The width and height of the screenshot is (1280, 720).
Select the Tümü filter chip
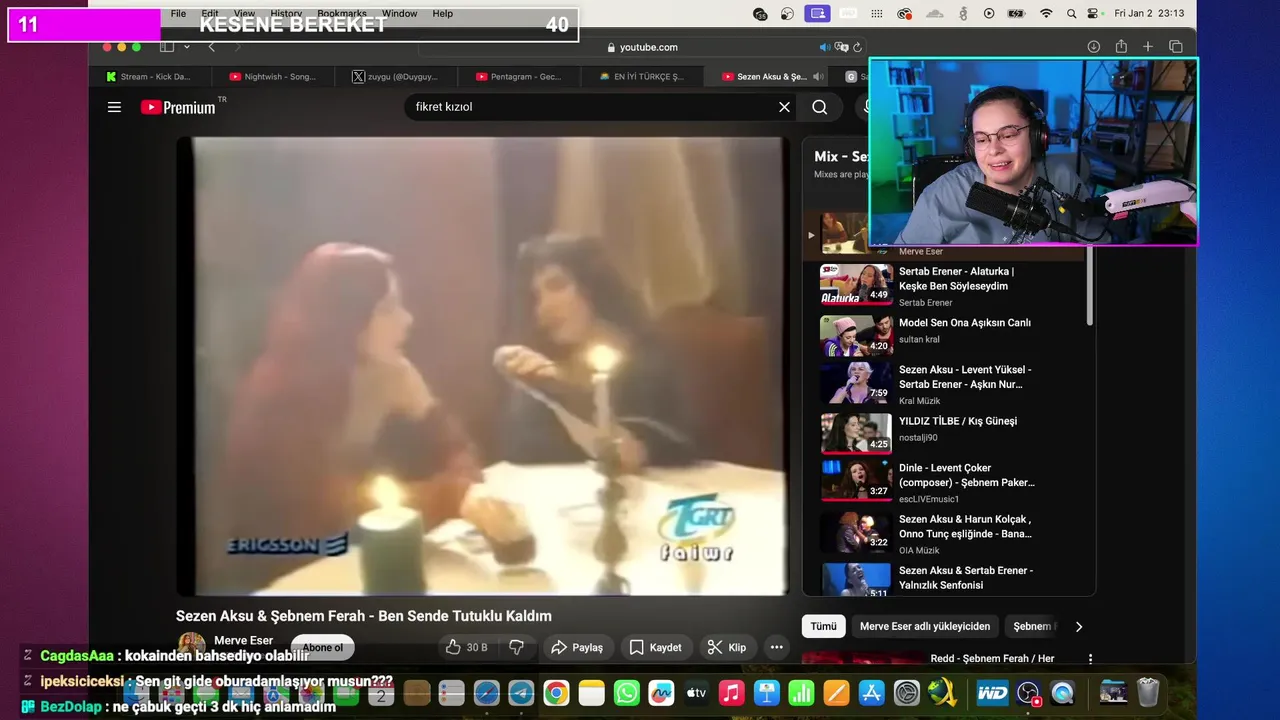823,626
